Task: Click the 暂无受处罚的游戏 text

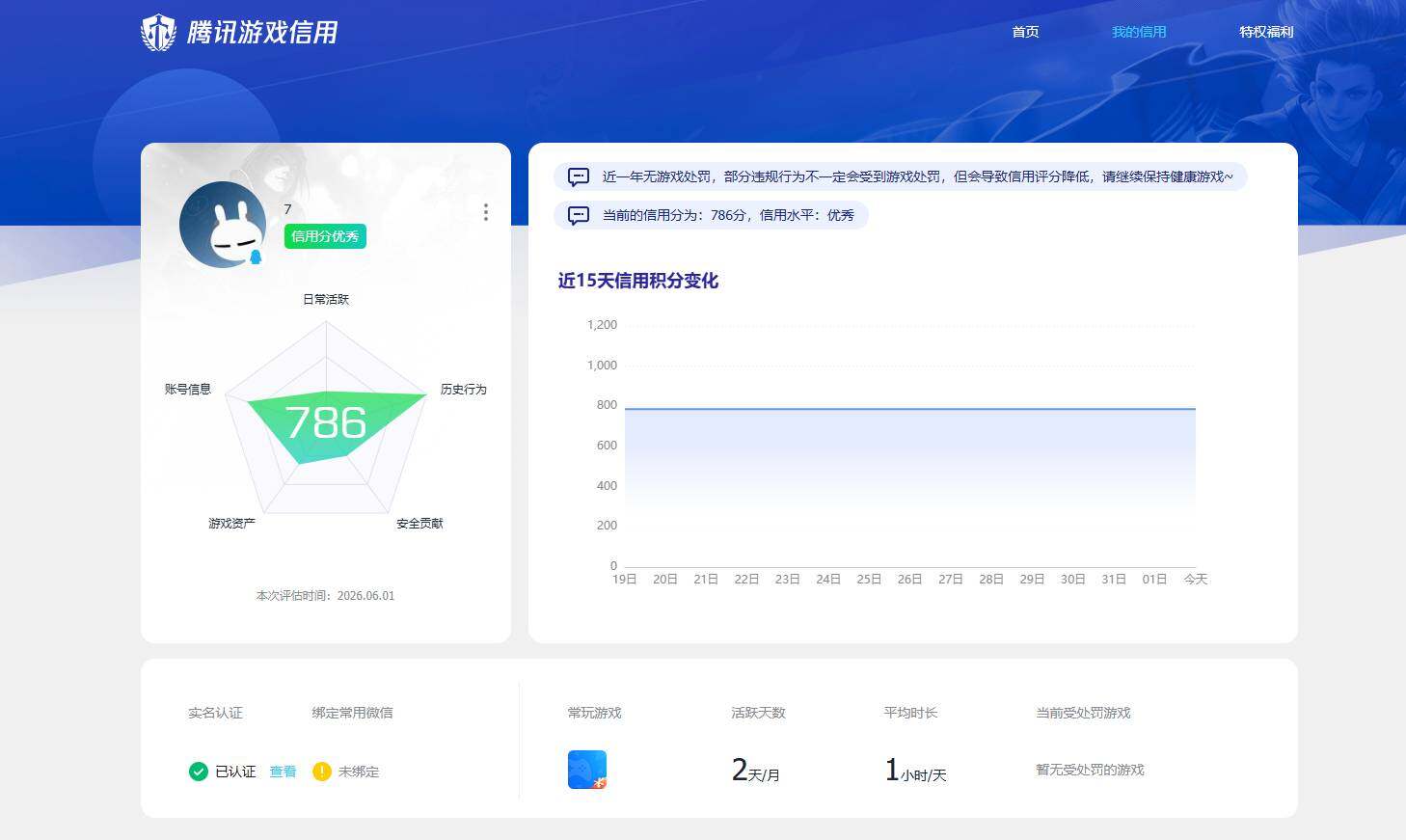Action: click(x=1090, y=770)
